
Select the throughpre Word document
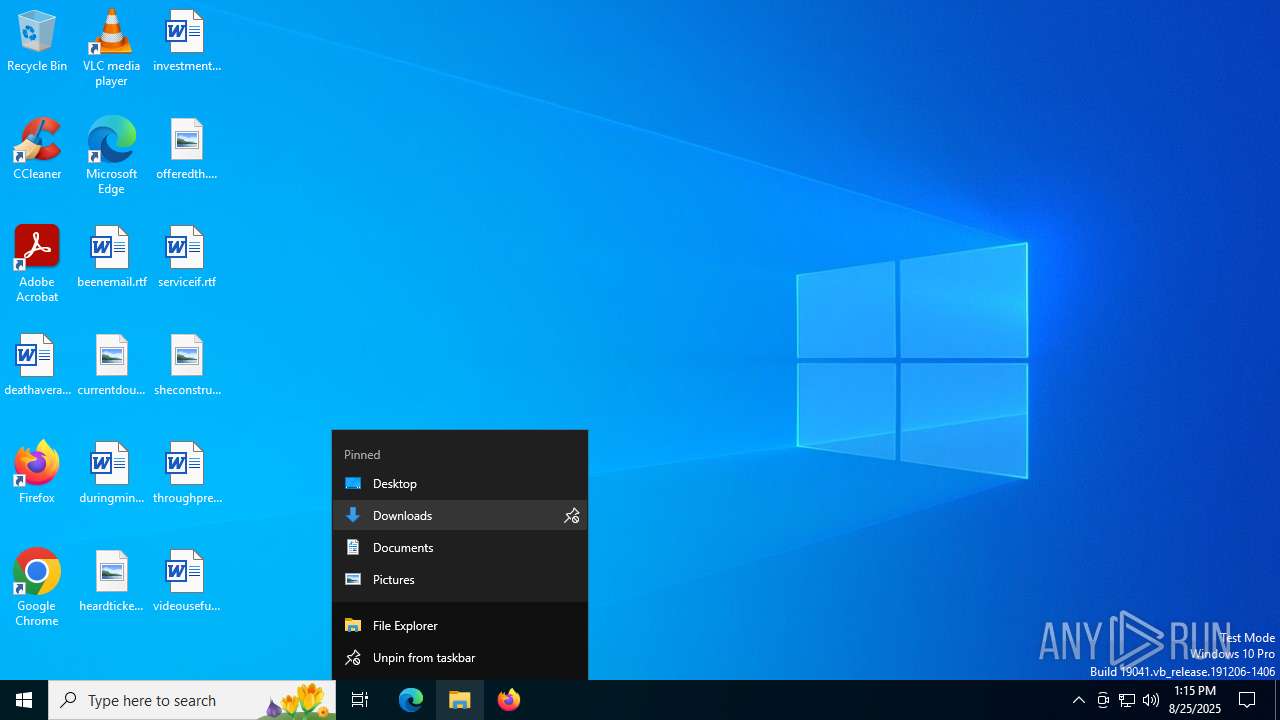click(186, 474)
